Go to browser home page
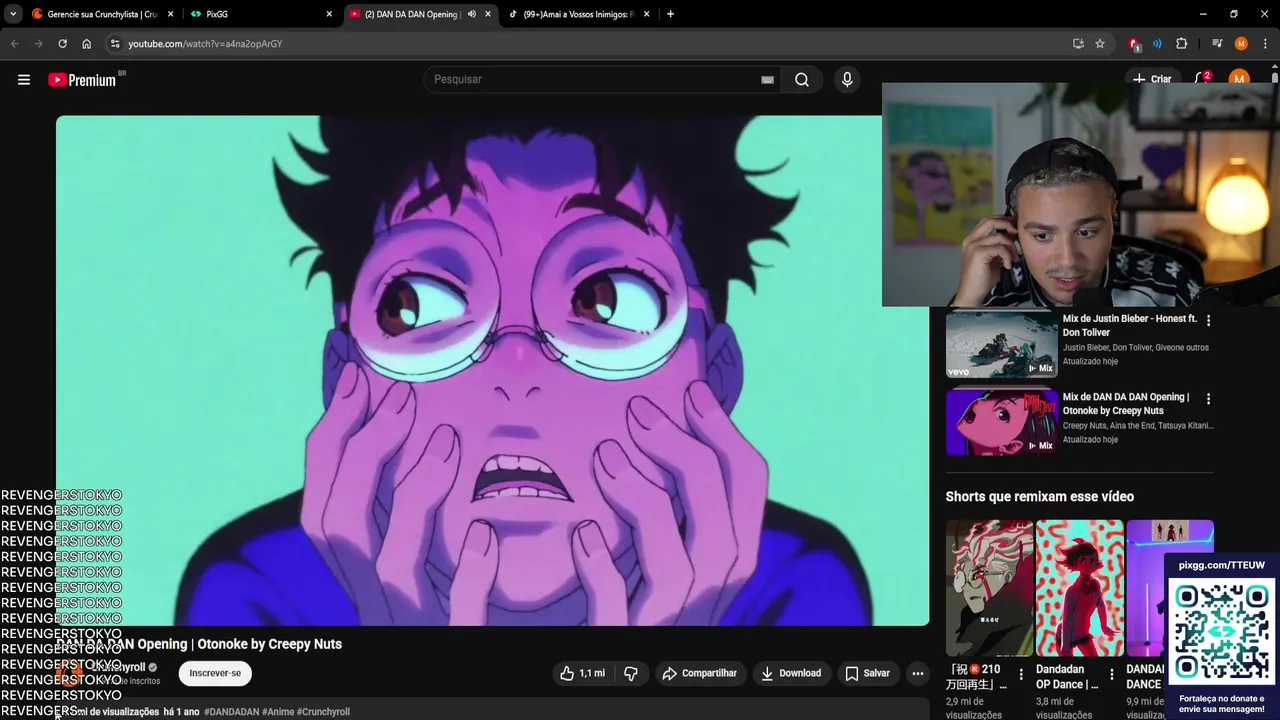 (x=86, y=44)
